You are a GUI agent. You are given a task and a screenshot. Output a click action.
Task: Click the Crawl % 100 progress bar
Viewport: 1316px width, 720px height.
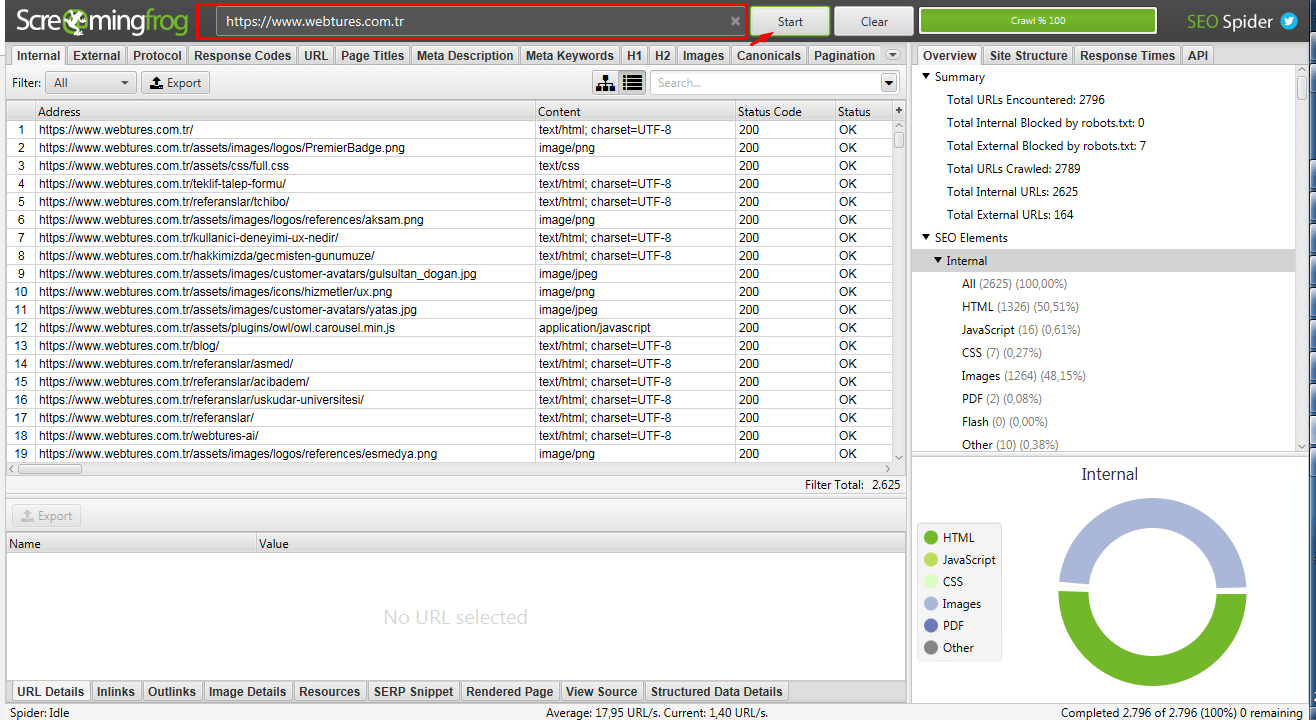[x=1037, y=20]
